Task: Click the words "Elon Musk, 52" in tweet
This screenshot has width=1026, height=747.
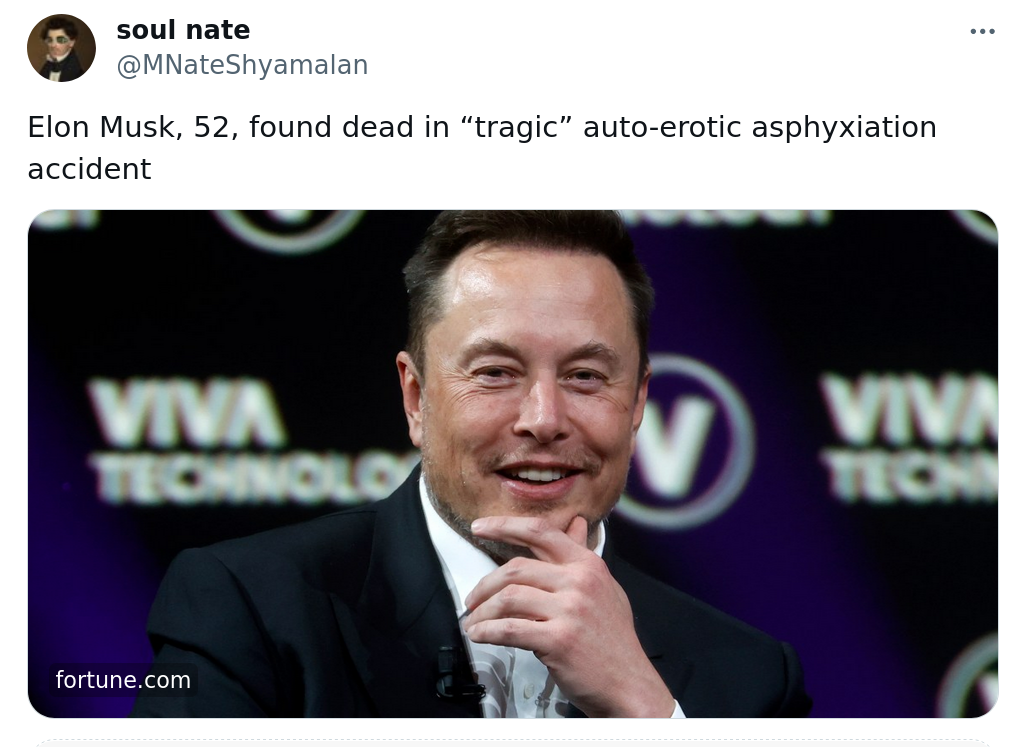Action: [128, 127]
